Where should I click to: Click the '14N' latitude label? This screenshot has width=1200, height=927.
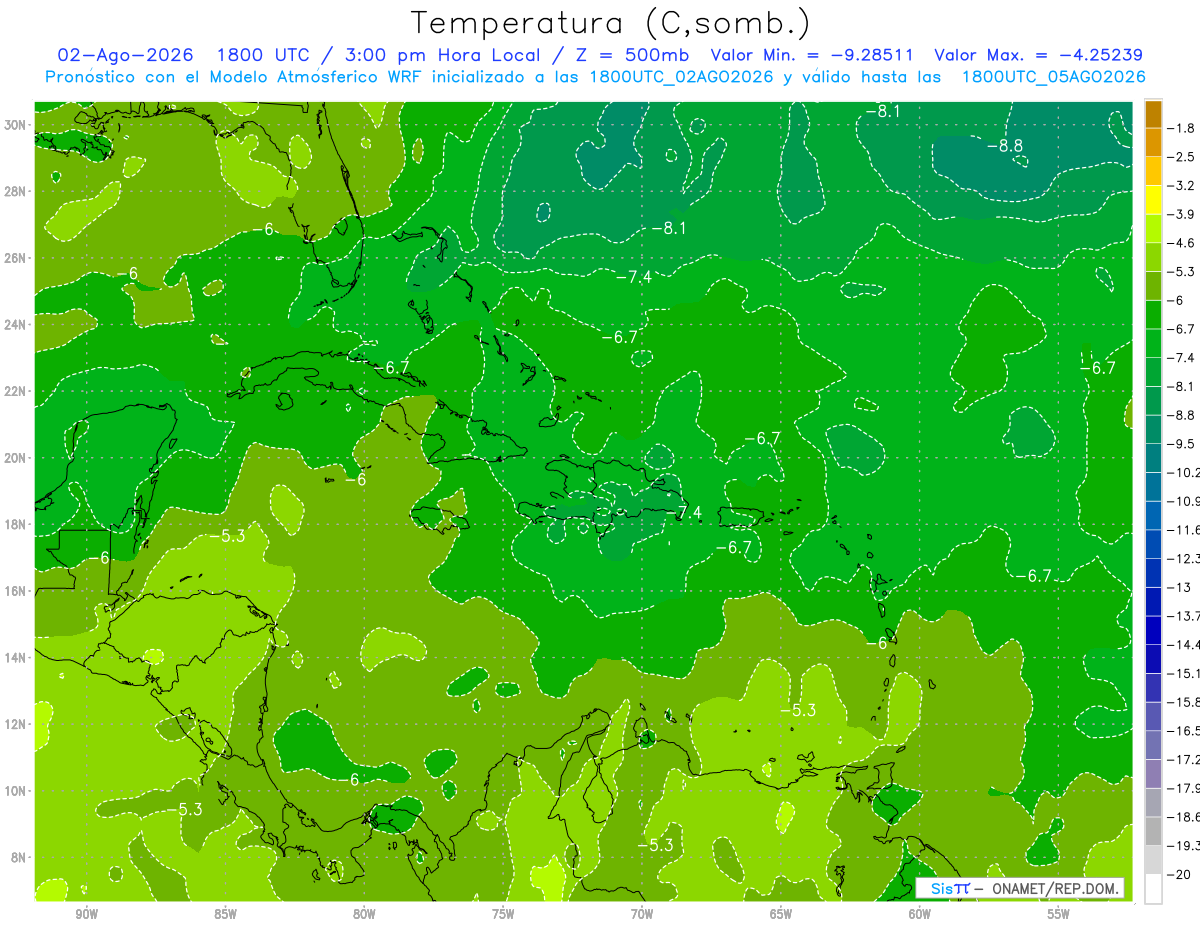(16, 657)
